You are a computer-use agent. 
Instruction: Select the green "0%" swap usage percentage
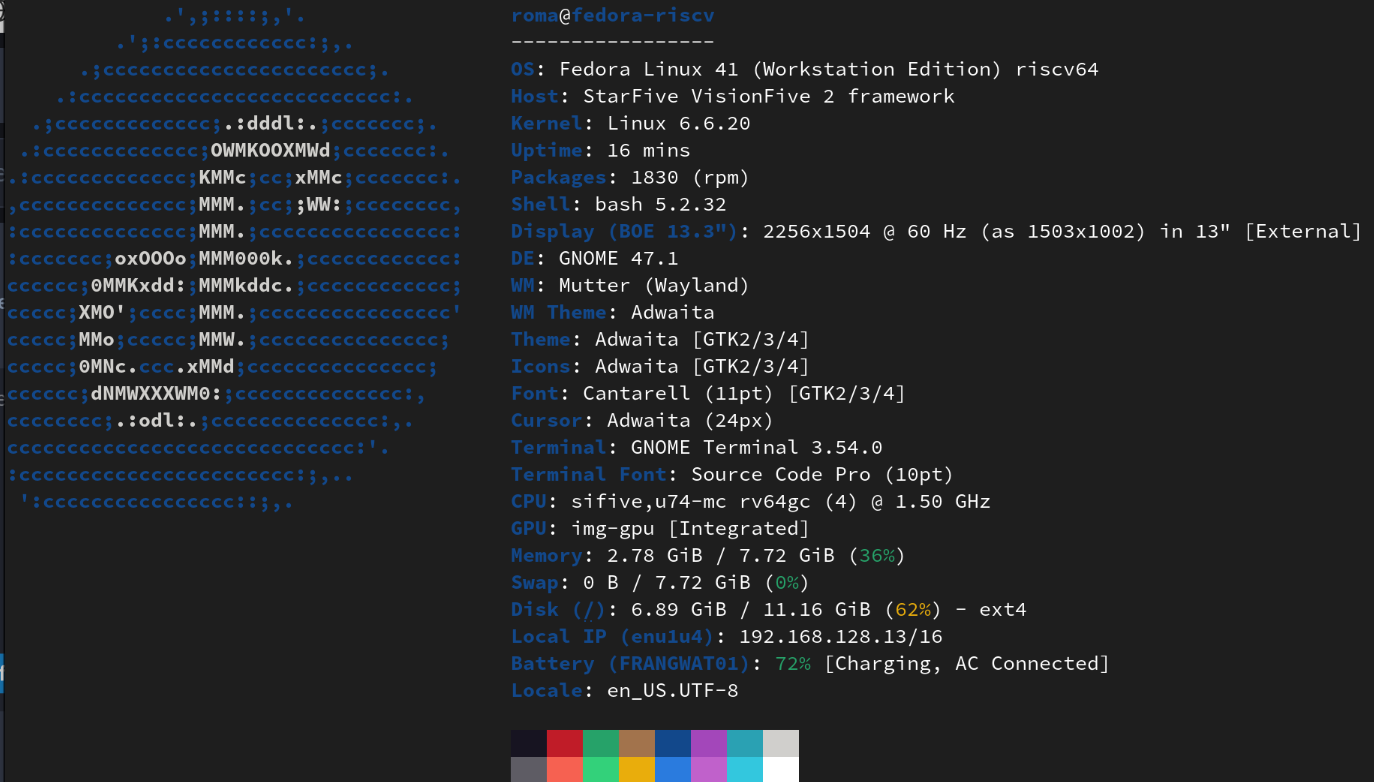coord(787,582)
